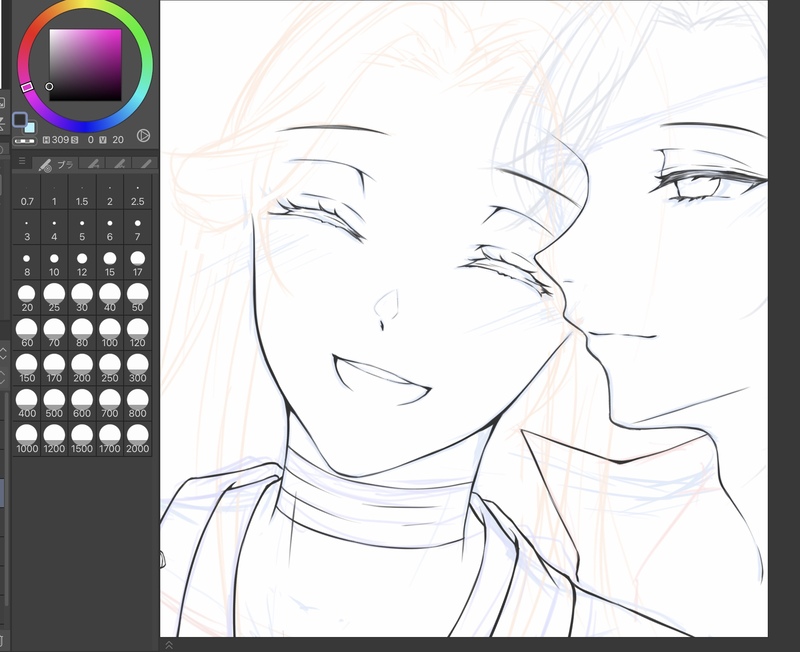Viewport: 800px width, 652px height.
Task: Select the 2000 brush size preset
Action: (137, 439)
